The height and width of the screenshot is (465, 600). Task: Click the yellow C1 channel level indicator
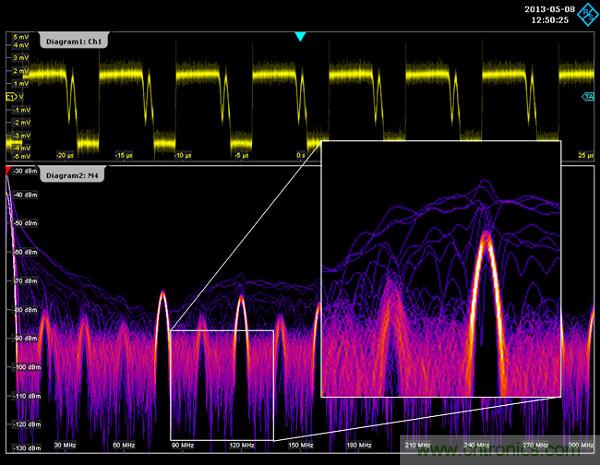[11, 97]
